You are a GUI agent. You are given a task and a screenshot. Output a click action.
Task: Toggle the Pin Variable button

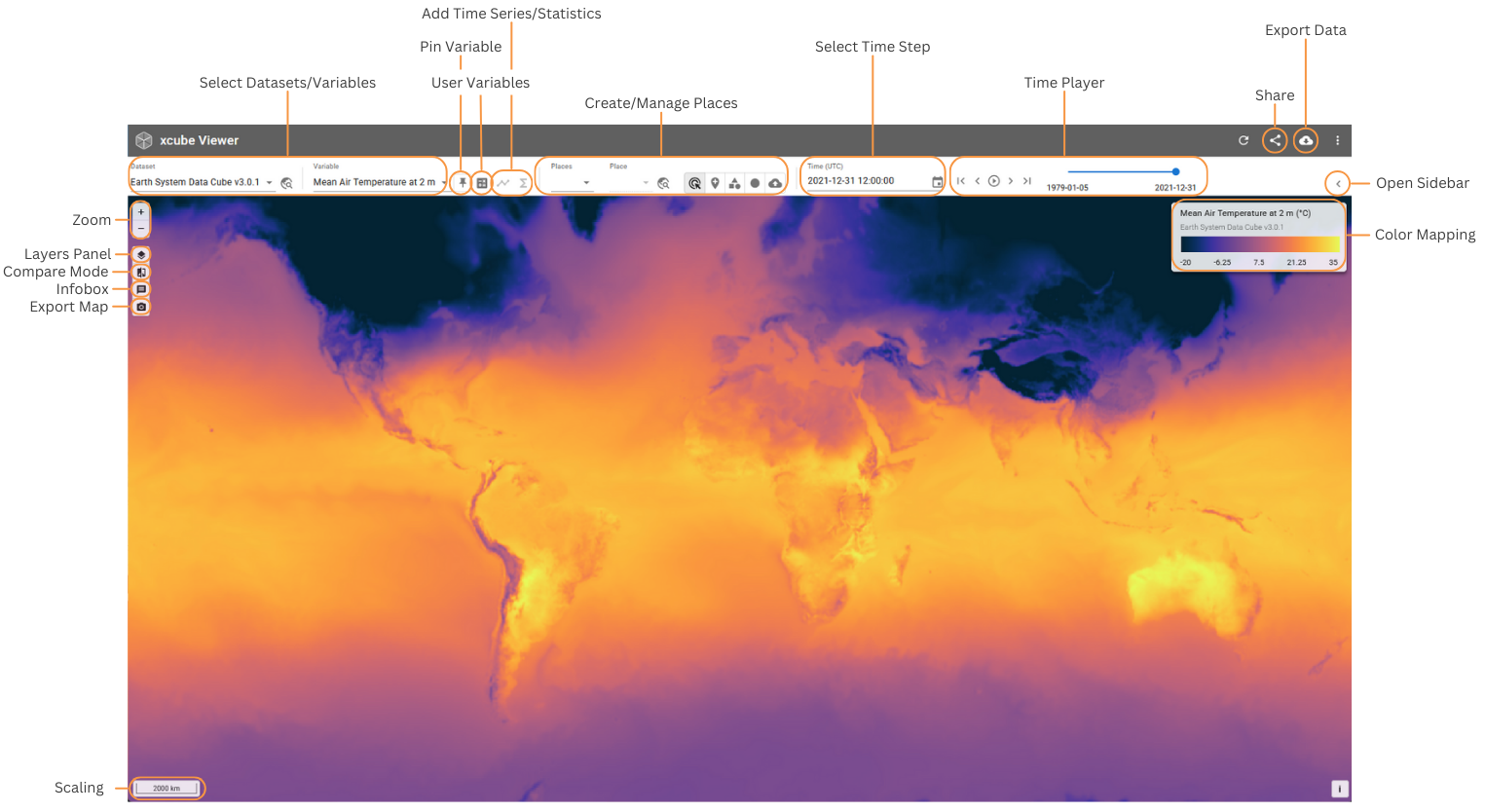(463, 183)
